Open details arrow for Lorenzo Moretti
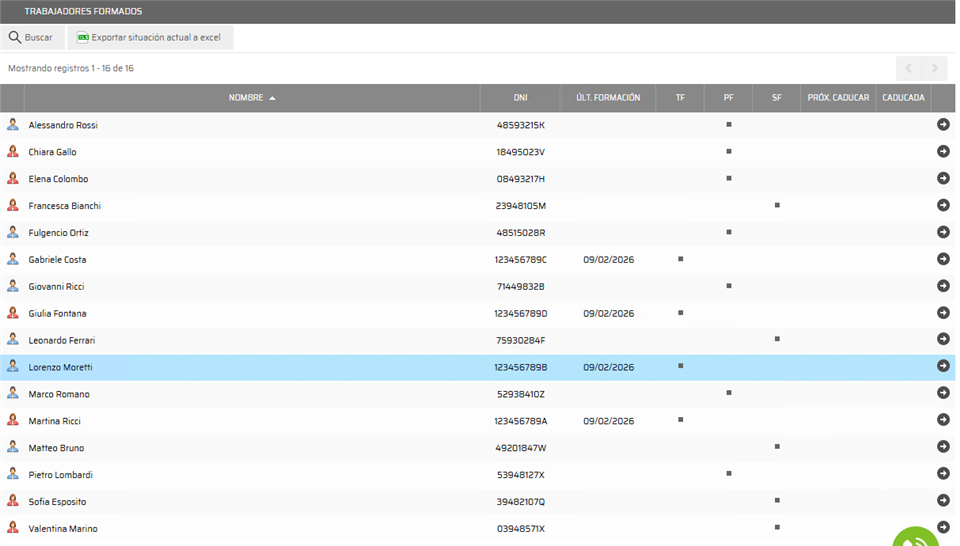Viewport: 960px width, 546px height. click(x=943, y=365)
